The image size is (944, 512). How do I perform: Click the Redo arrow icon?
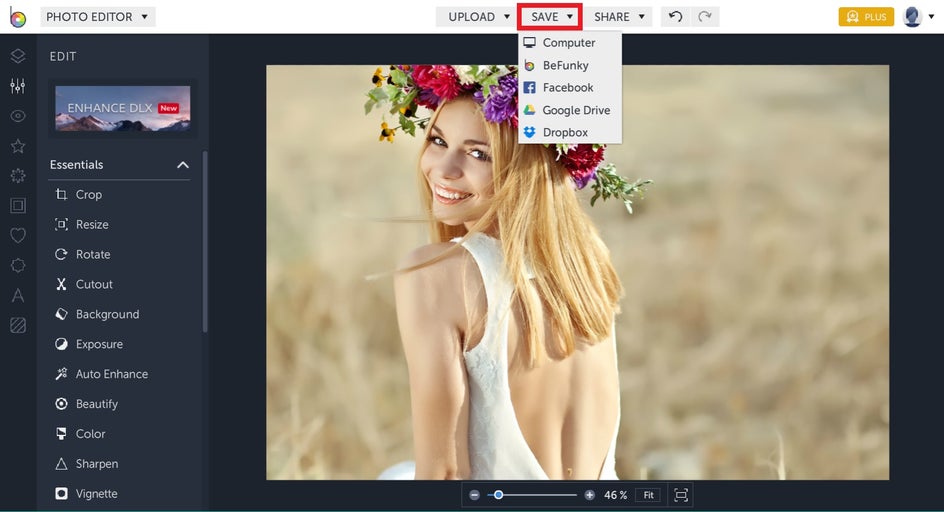[704, 17]
